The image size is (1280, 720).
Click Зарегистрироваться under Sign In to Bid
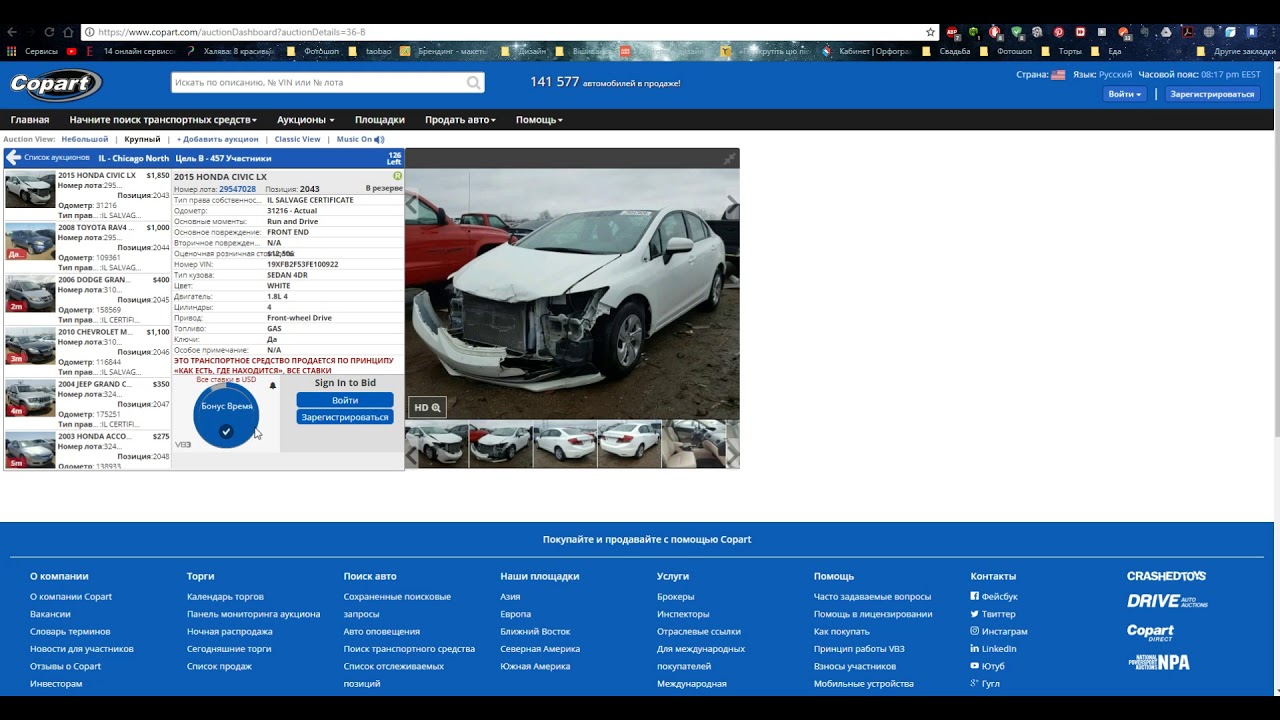[345, 417]
